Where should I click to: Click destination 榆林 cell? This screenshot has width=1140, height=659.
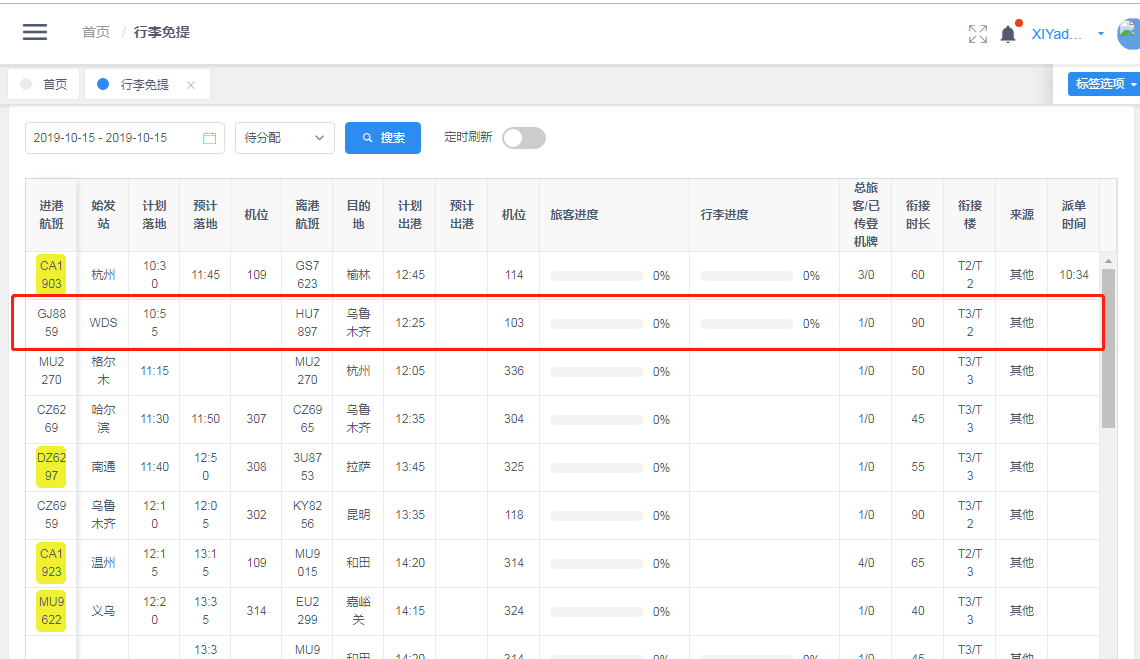pos(358,275)
